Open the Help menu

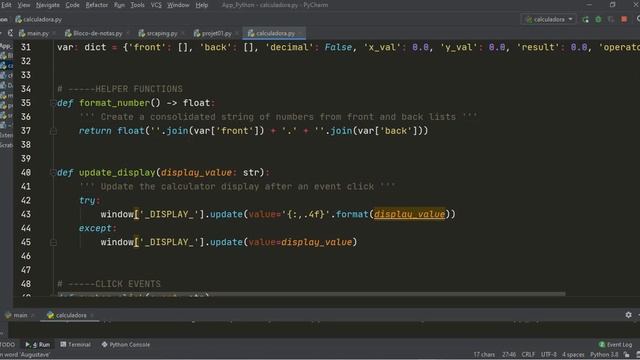202,5
